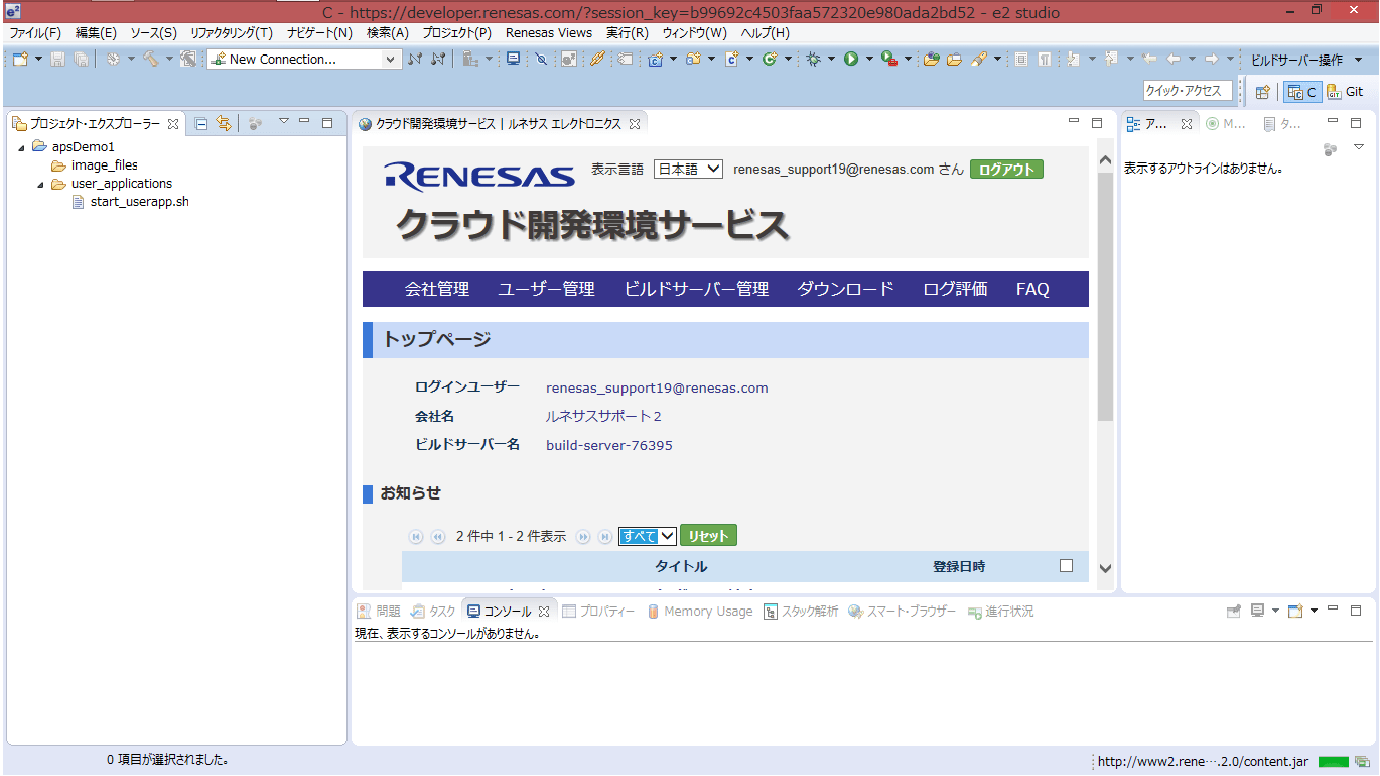The height and width of the screenshot is (776, 1380).
Task: Click the Pin Console icon
Action: click(1234, 611)
